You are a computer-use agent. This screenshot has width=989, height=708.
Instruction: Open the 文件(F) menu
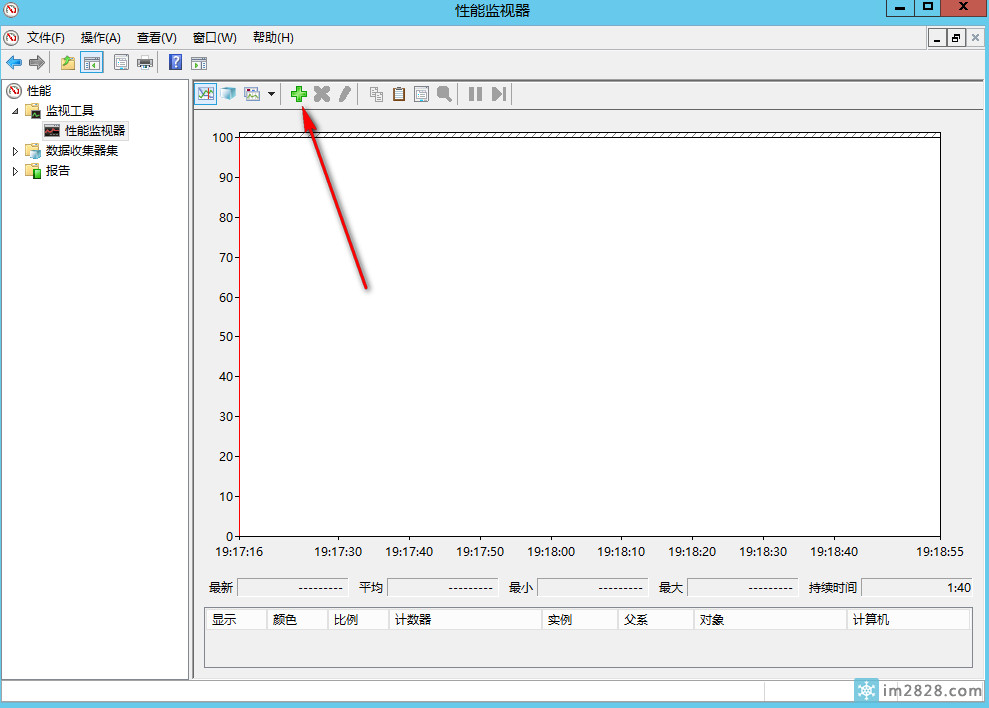[x=46, y=38]
